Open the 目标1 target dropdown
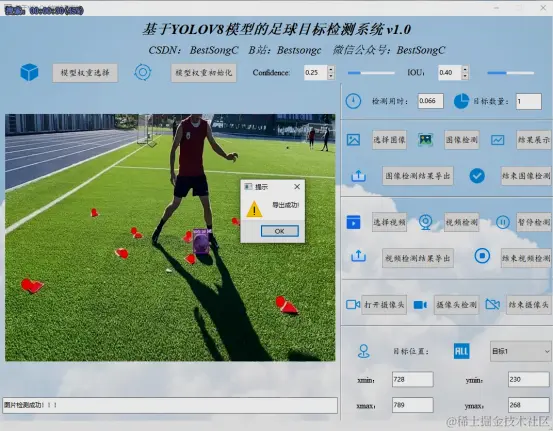 [520, 351]
